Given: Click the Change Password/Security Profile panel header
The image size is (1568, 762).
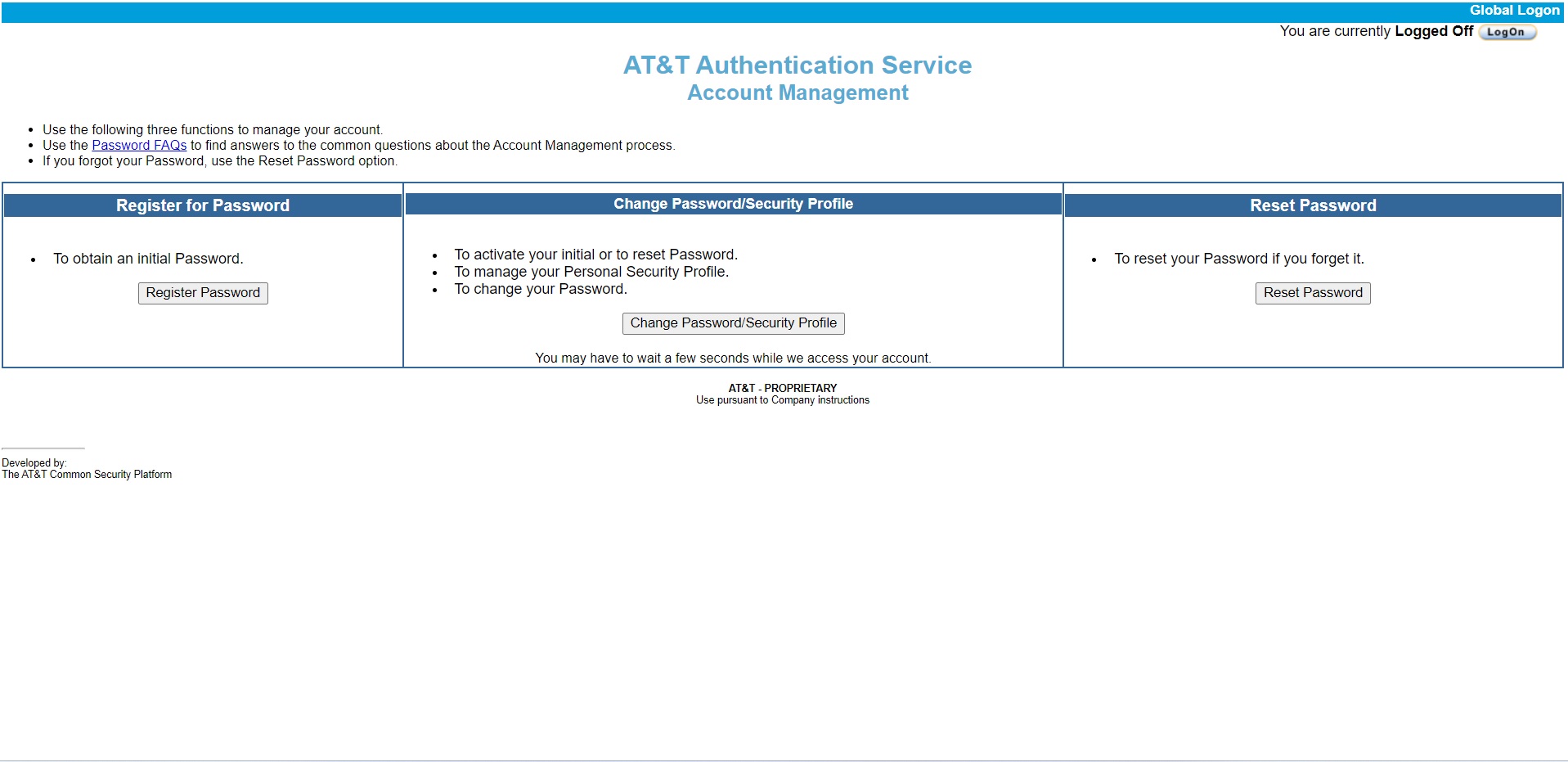Looking at the screenshot, I should pos(733,204).
